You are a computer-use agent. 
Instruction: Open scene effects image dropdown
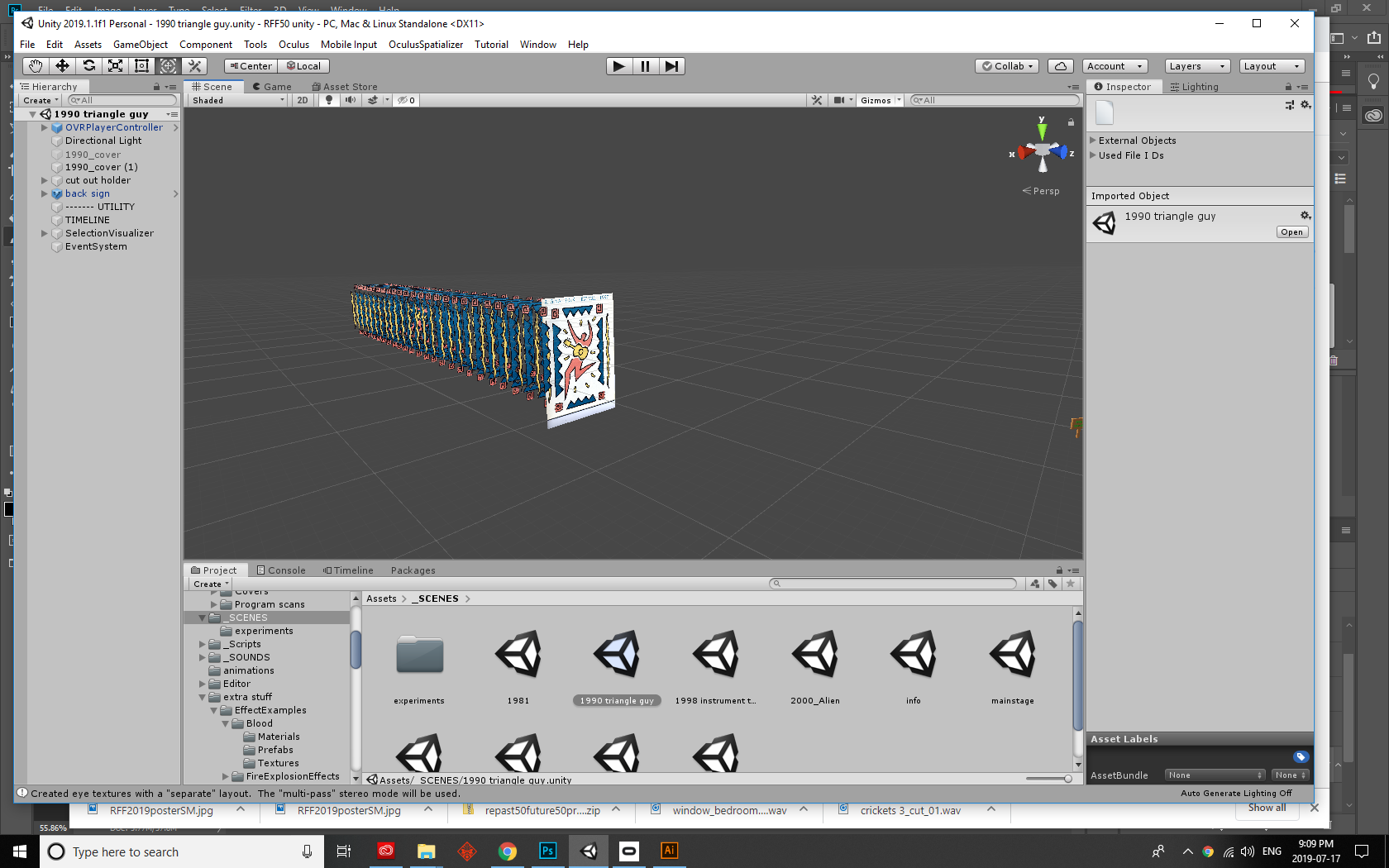(x=377, y=100)
